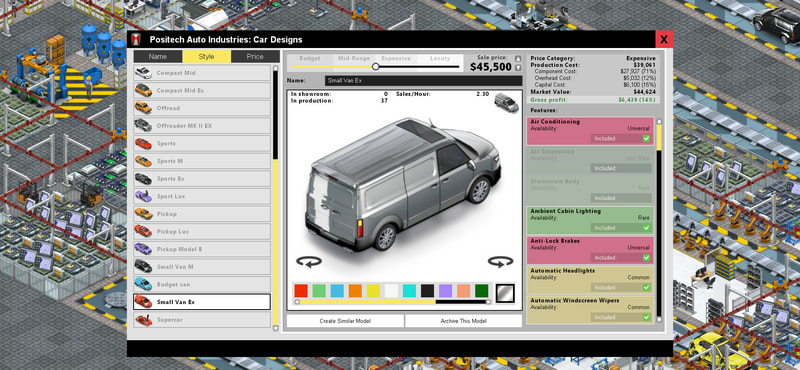Click the purple Sport Lux car icon
This screenshot has height=370, width=800.
click(143, 196)
